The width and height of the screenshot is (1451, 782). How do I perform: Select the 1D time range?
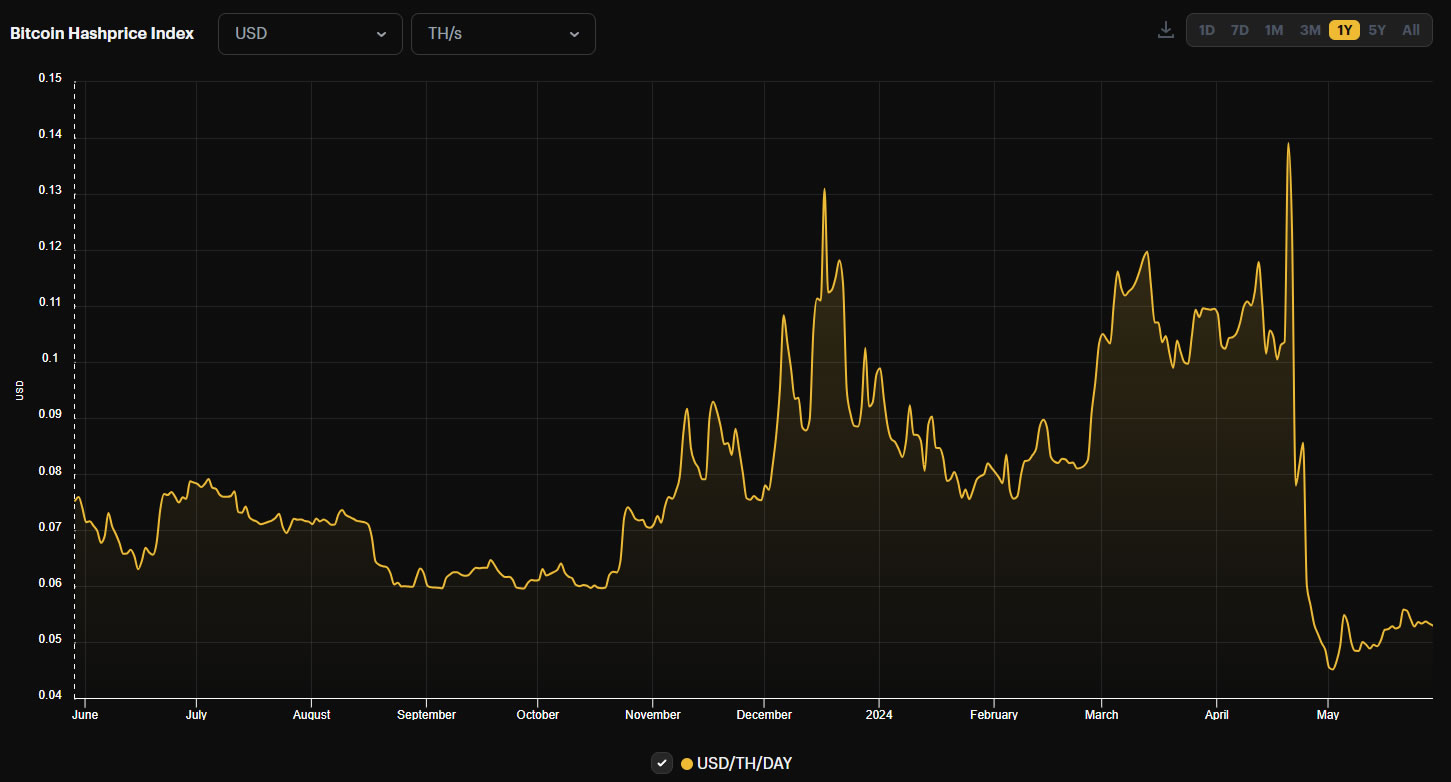point(1207,30)
